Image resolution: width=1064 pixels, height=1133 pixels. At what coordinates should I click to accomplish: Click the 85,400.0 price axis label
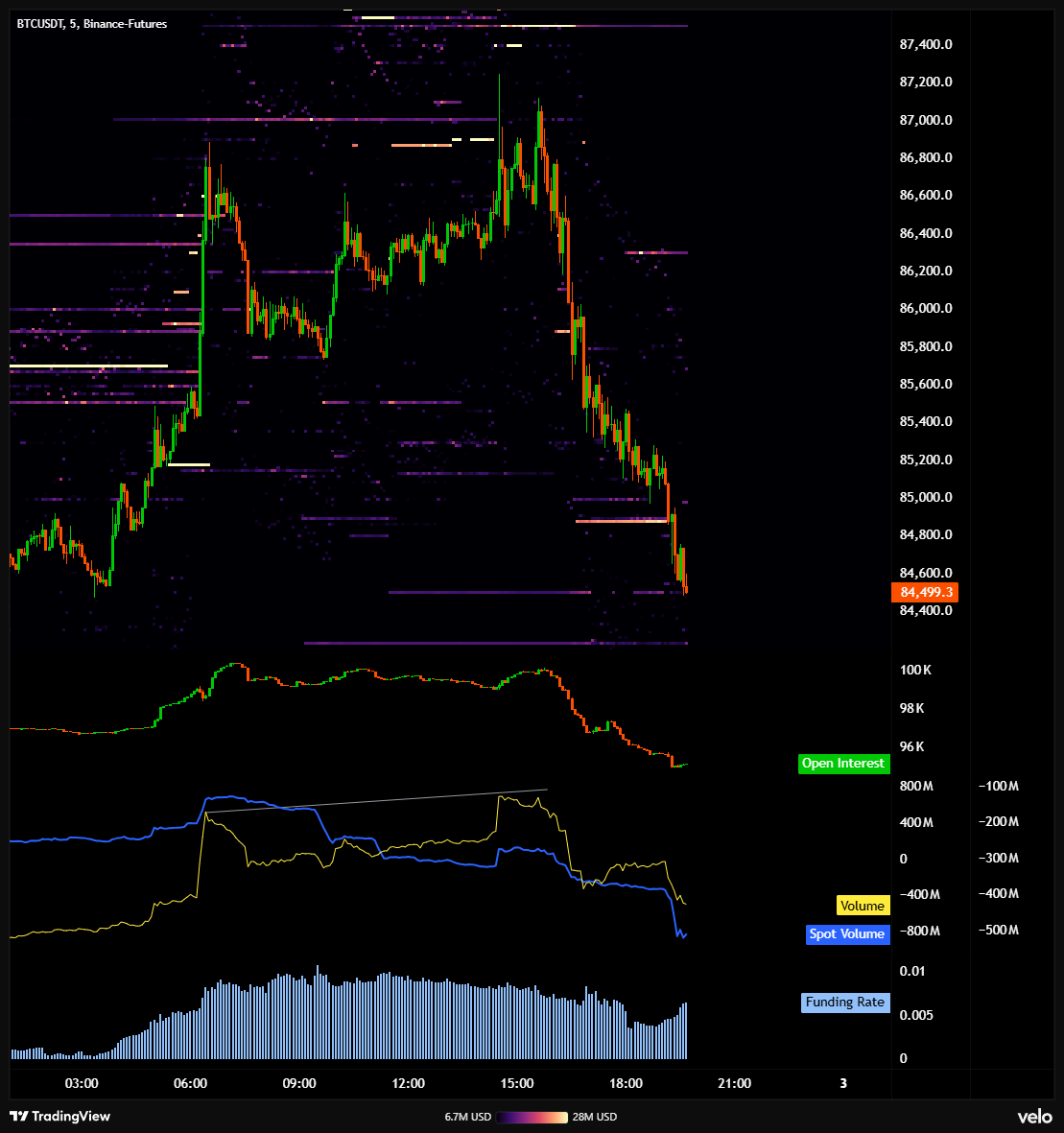[x=926, y=422]
